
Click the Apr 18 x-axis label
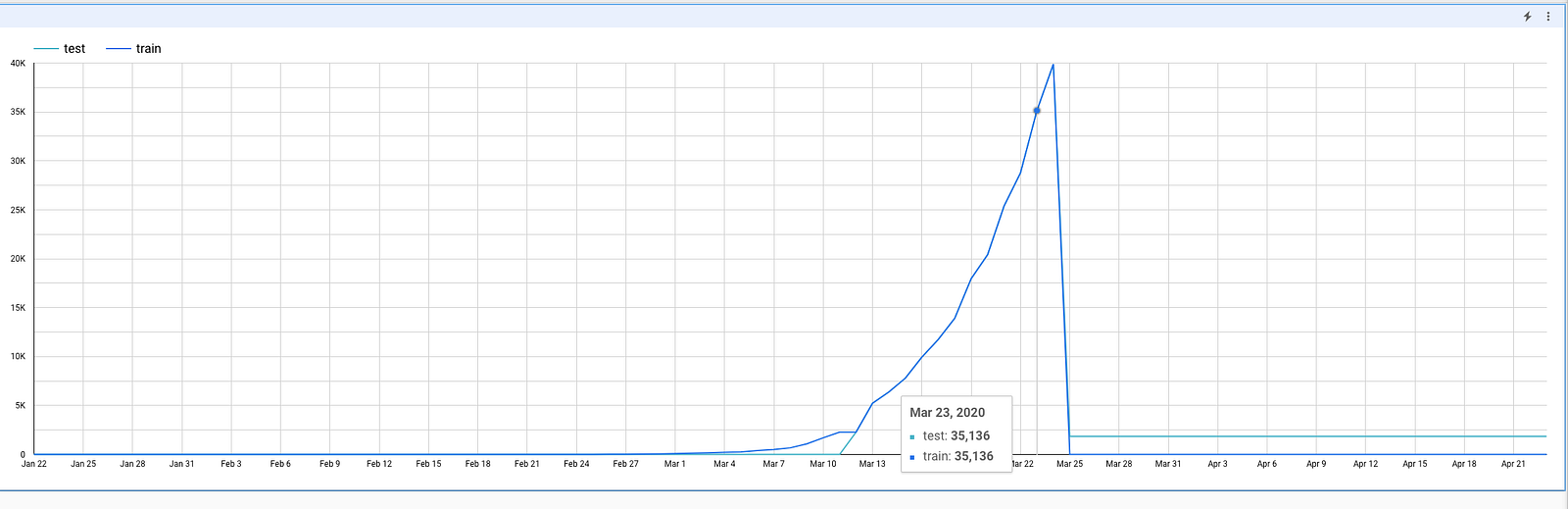pos(1464,464)
